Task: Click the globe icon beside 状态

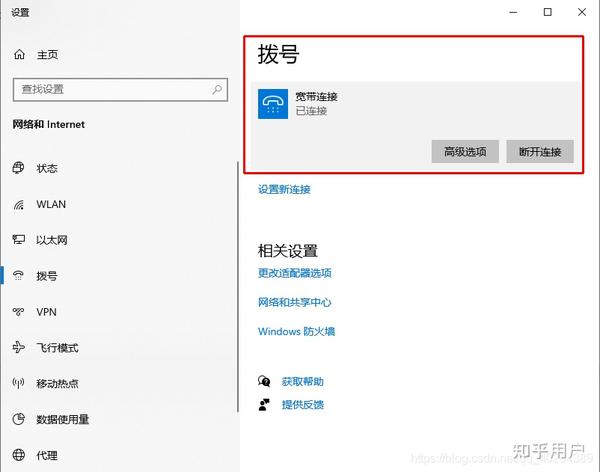Action: (18, 168)
